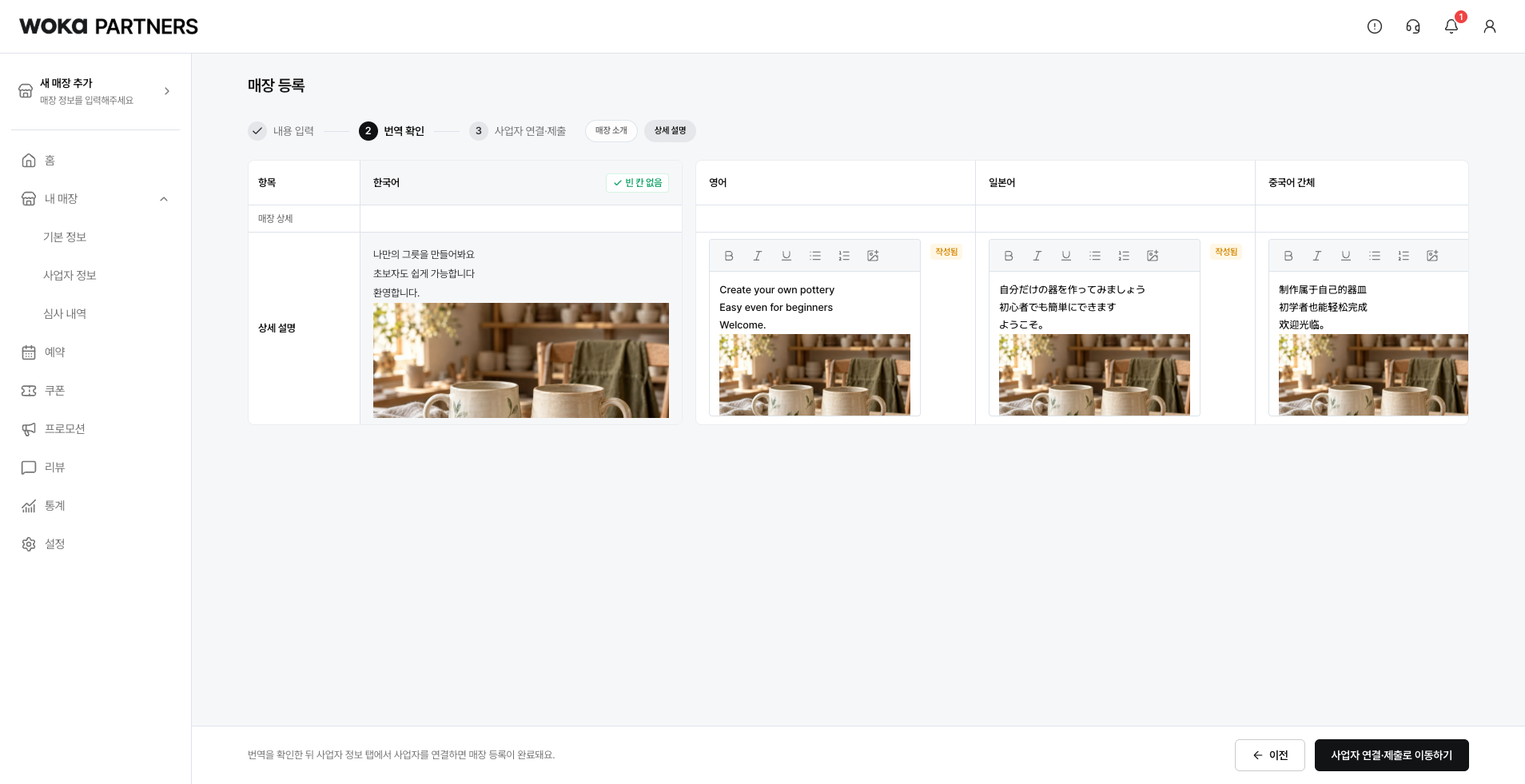Switch to the 매장 소개 tab
Image resolution: width=1525 pixels, height=784 pixels.
(x=611, y=131)
